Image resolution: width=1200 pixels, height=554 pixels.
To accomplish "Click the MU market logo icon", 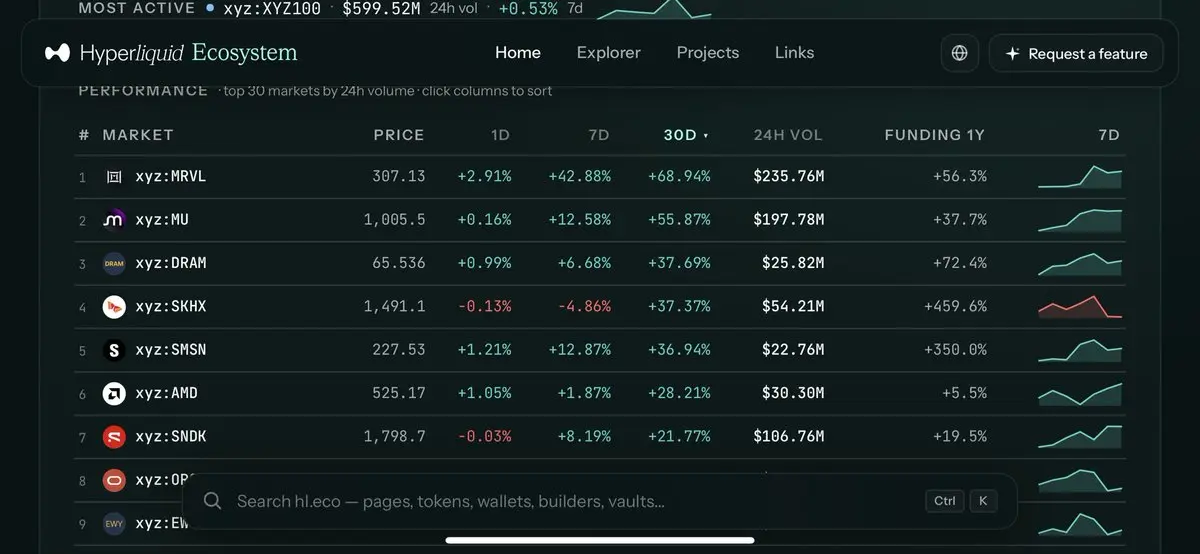I will pyautogui.click(x=114, y=220).
